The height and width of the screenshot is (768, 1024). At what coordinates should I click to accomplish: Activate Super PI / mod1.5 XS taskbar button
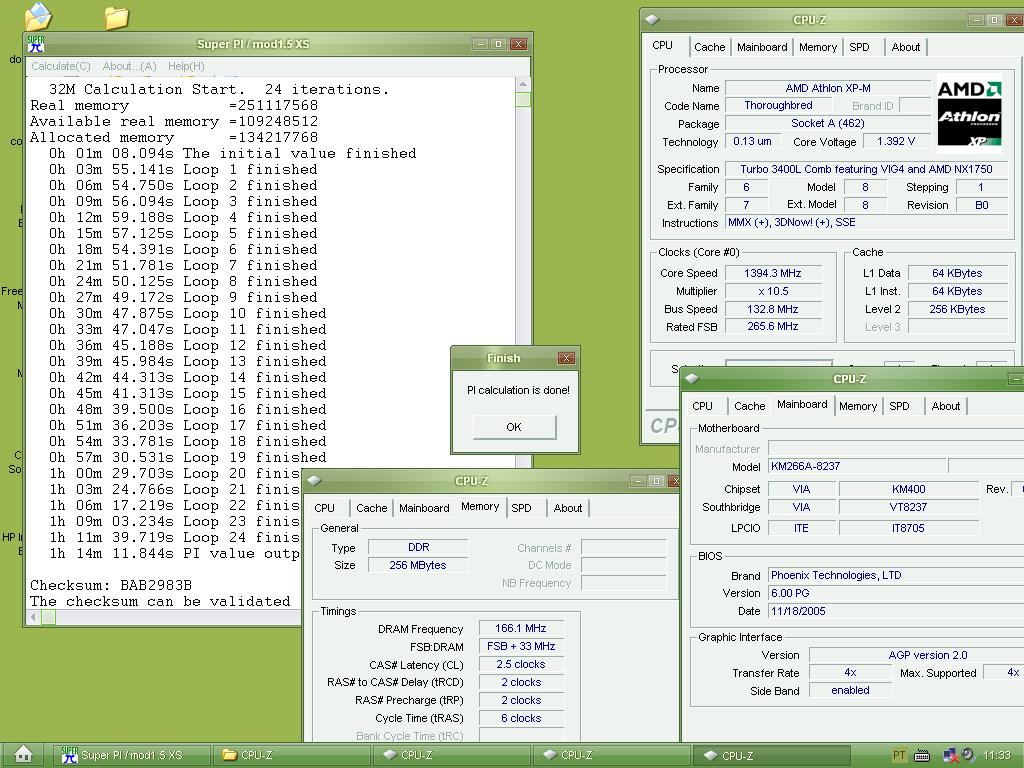(131, 755)
